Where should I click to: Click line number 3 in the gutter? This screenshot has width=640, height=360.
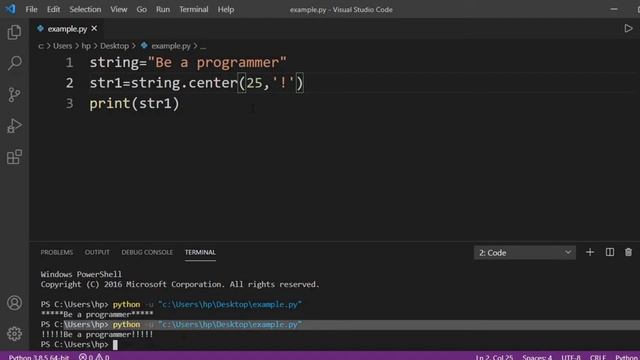(69, 103)
